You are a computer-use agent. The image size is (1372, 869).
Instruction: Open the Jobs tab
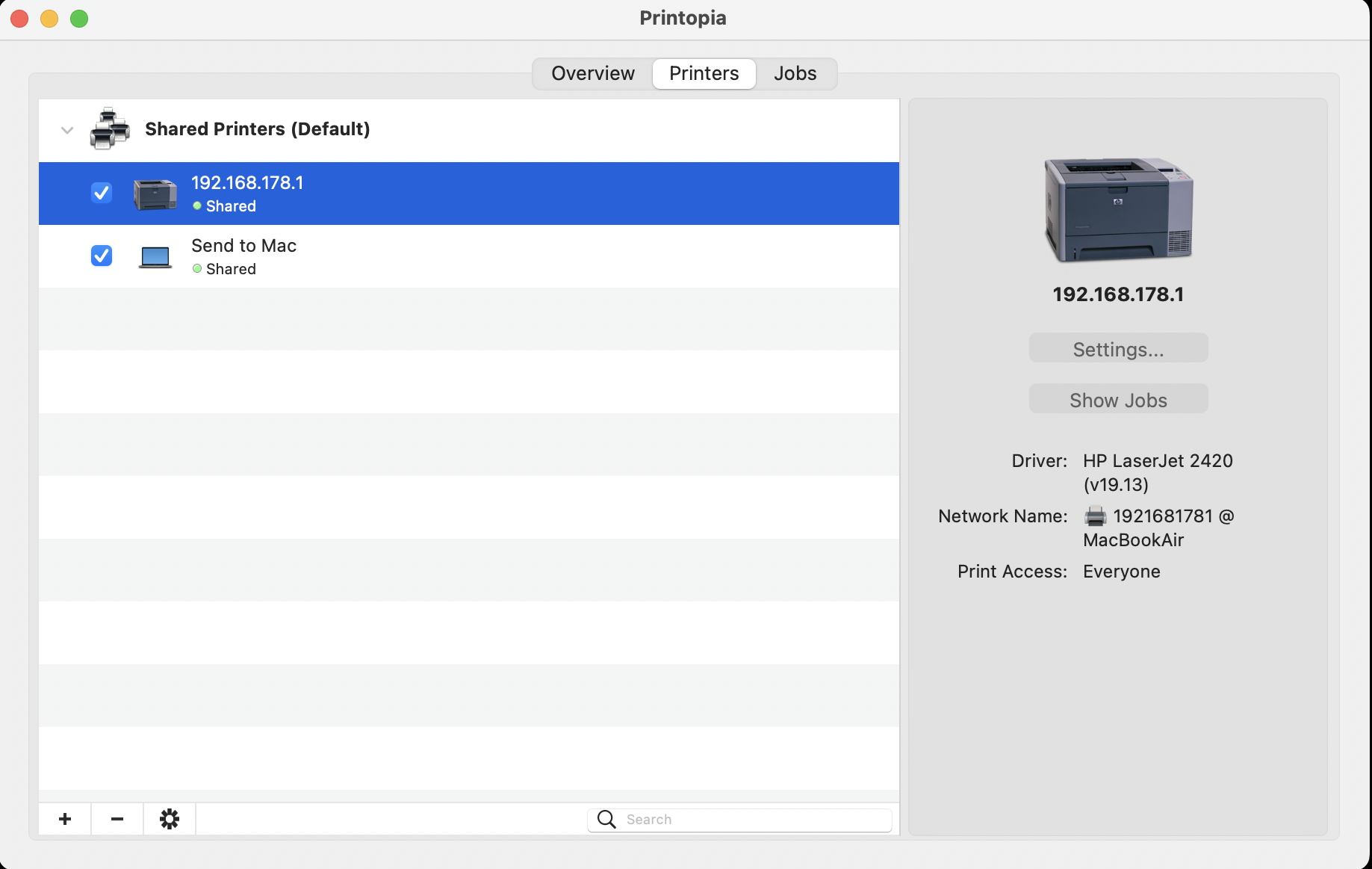coord(795,73)
